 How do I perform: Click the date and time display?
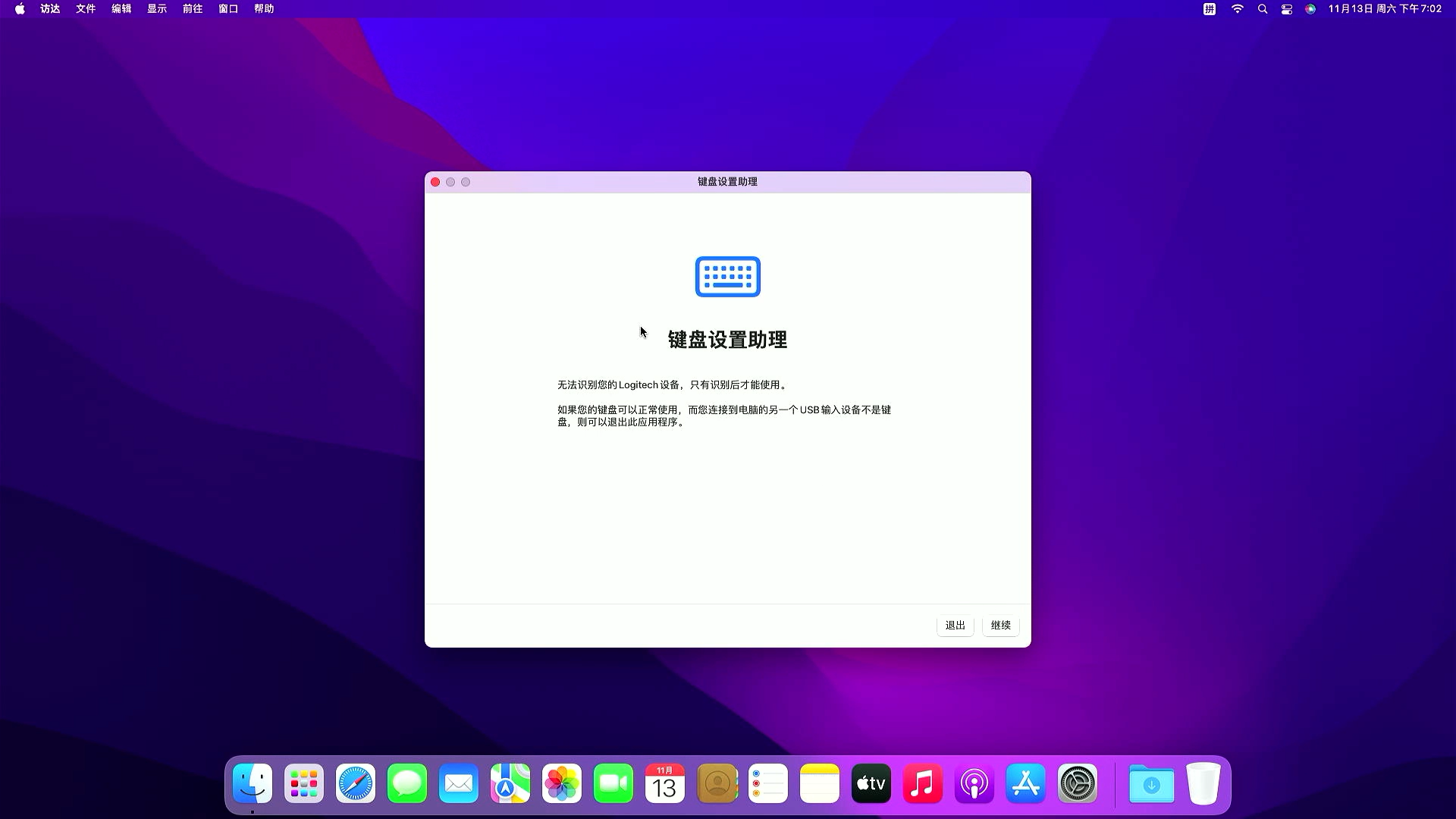[1385, 9]
